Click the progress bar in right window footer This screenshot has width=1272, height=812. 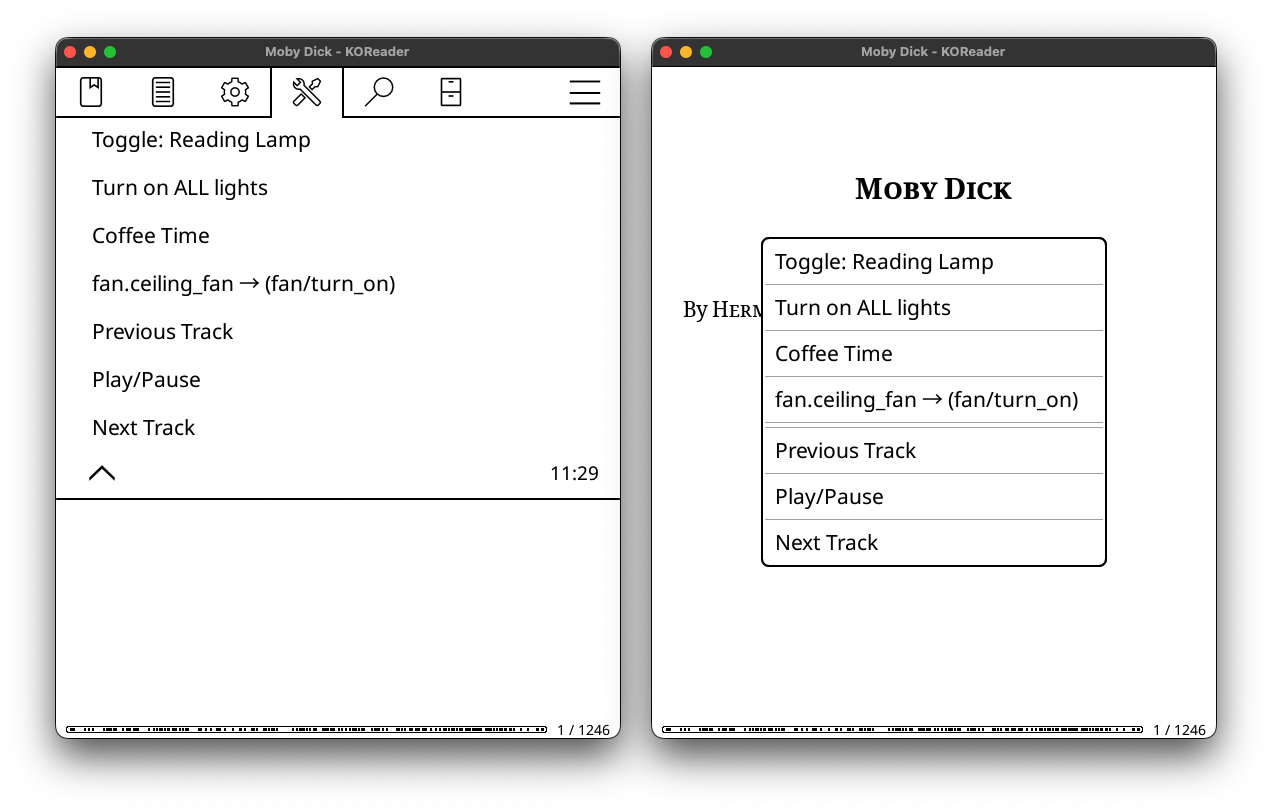click(x=902, y=730)
